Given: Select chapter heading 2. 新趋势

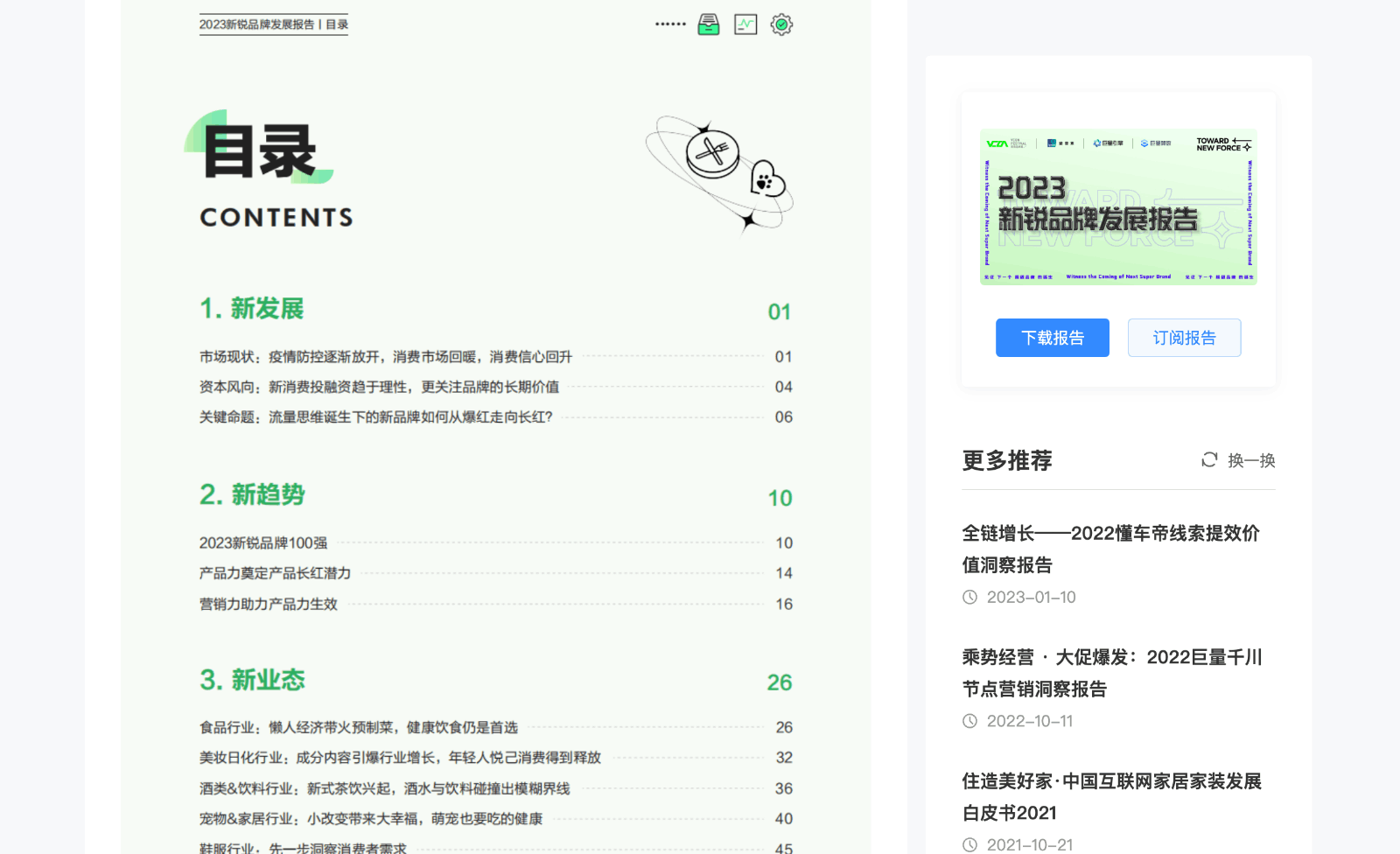Looking at the screenshot, I should coord(252,494).
